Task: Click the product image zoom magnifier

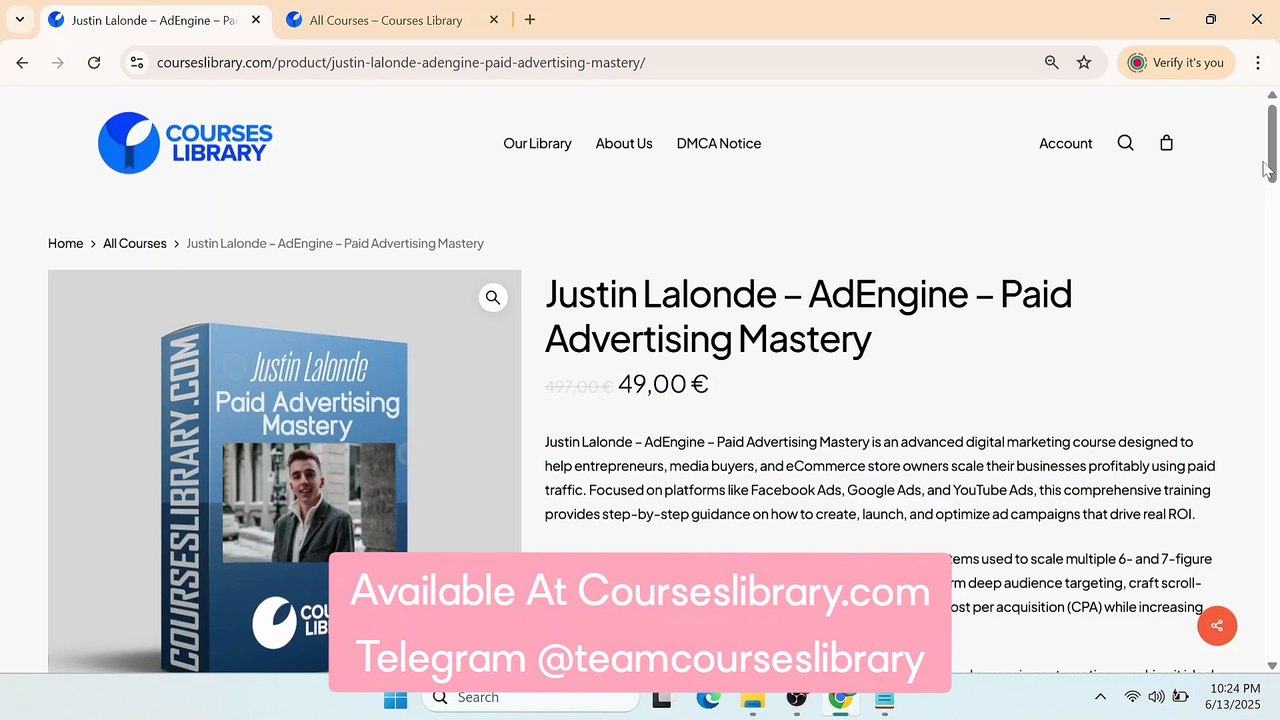Action: [x=493, y=297]
